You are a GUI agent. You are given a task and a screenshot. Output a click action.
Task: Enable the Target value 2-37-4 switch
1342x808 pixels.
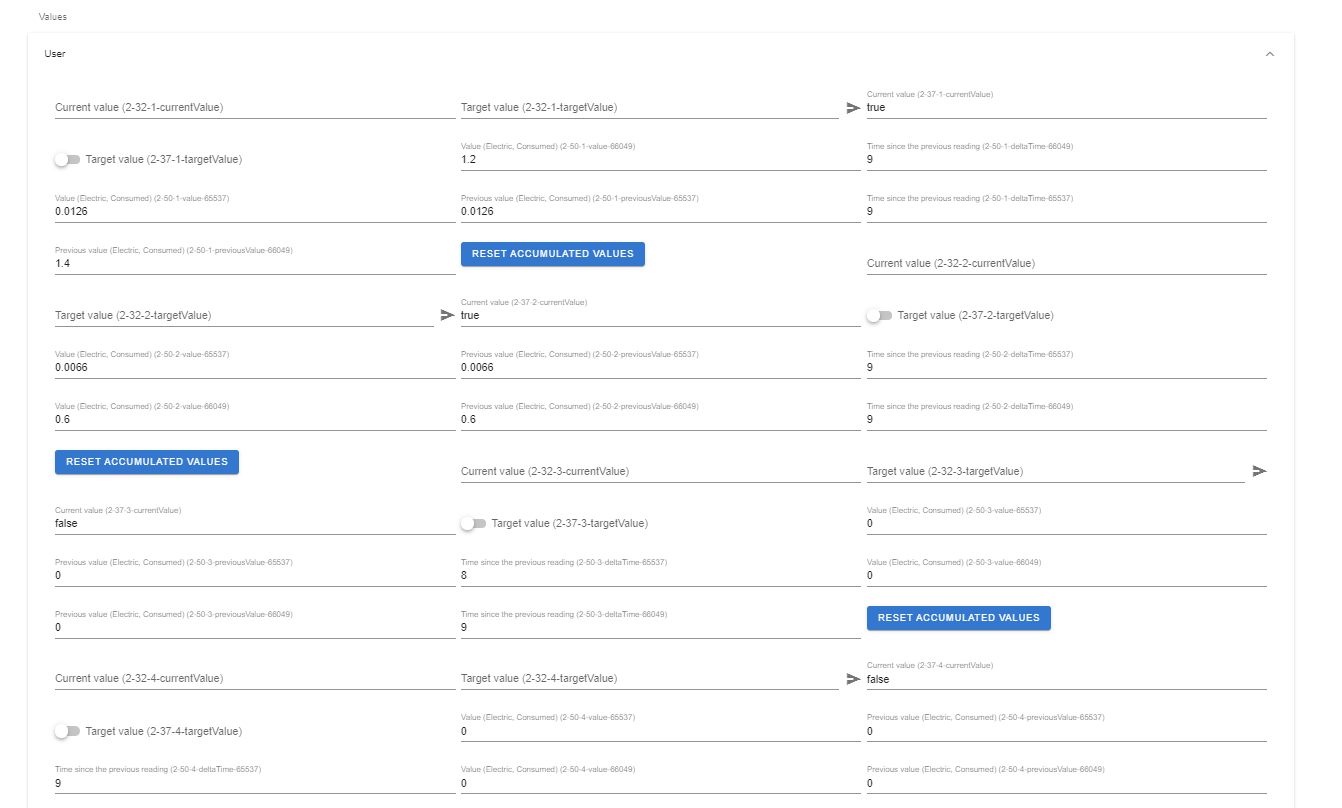67,731
